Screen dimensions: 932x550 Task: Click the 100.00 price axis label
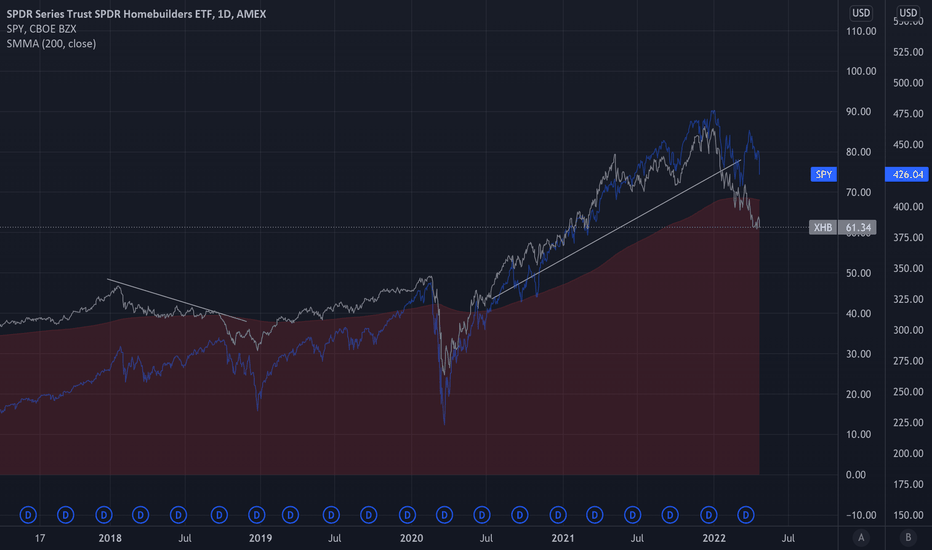tap(861, 71)
